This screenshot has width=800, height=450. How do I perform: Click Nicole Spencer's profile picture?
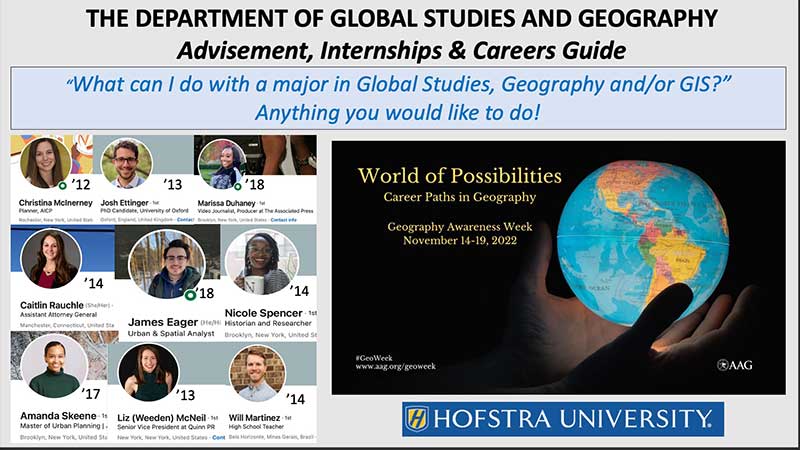(x=262, y=261)
